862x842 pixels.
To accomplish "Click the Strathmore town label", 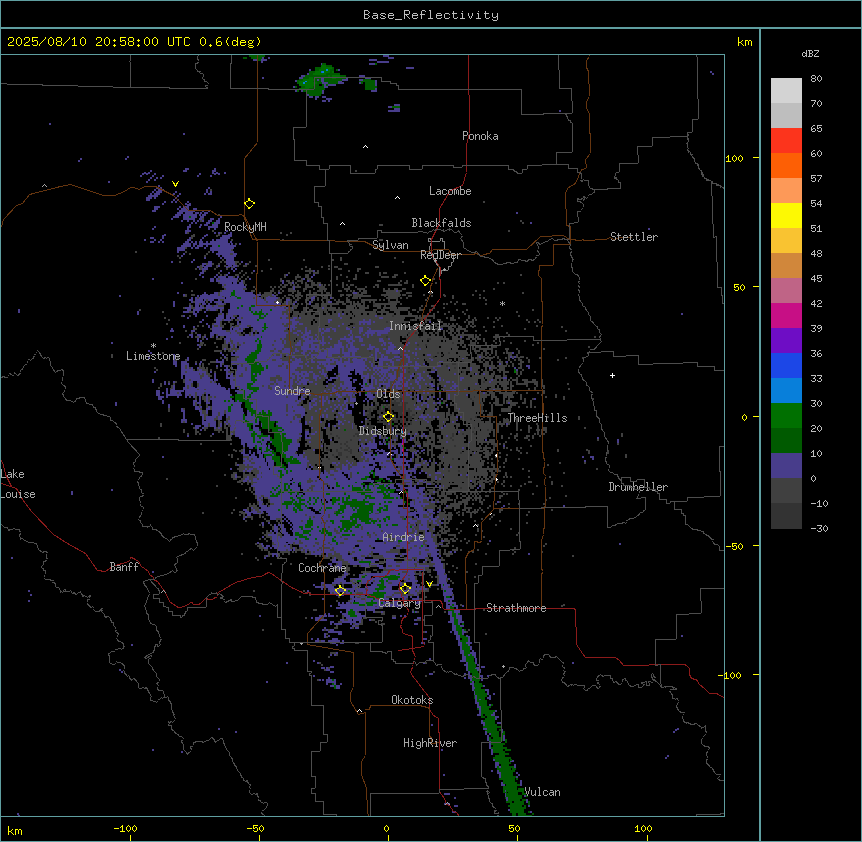I will (516, 608).
